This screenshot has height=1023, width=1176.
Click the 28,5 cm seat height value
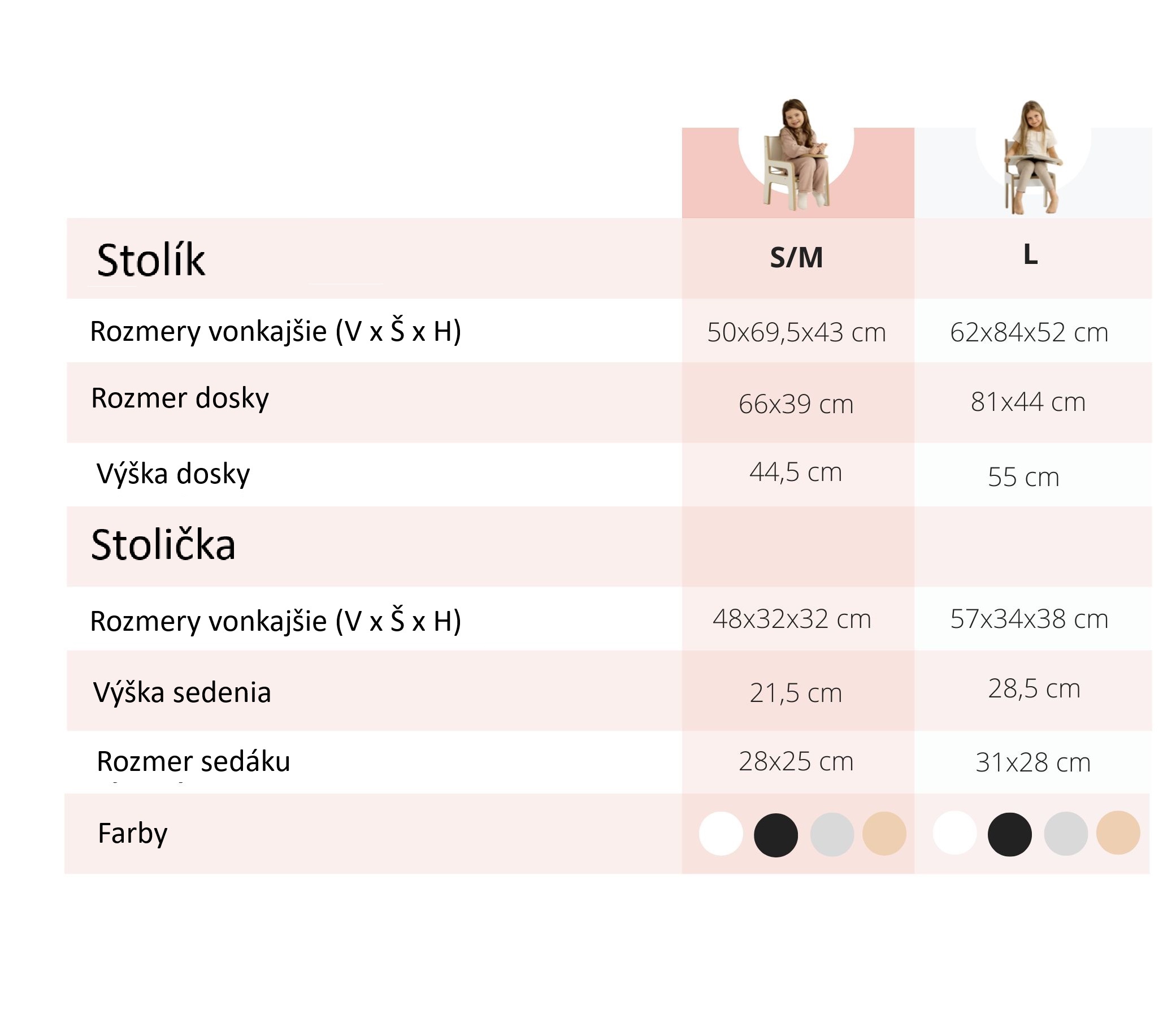[x=1034, y=688]
